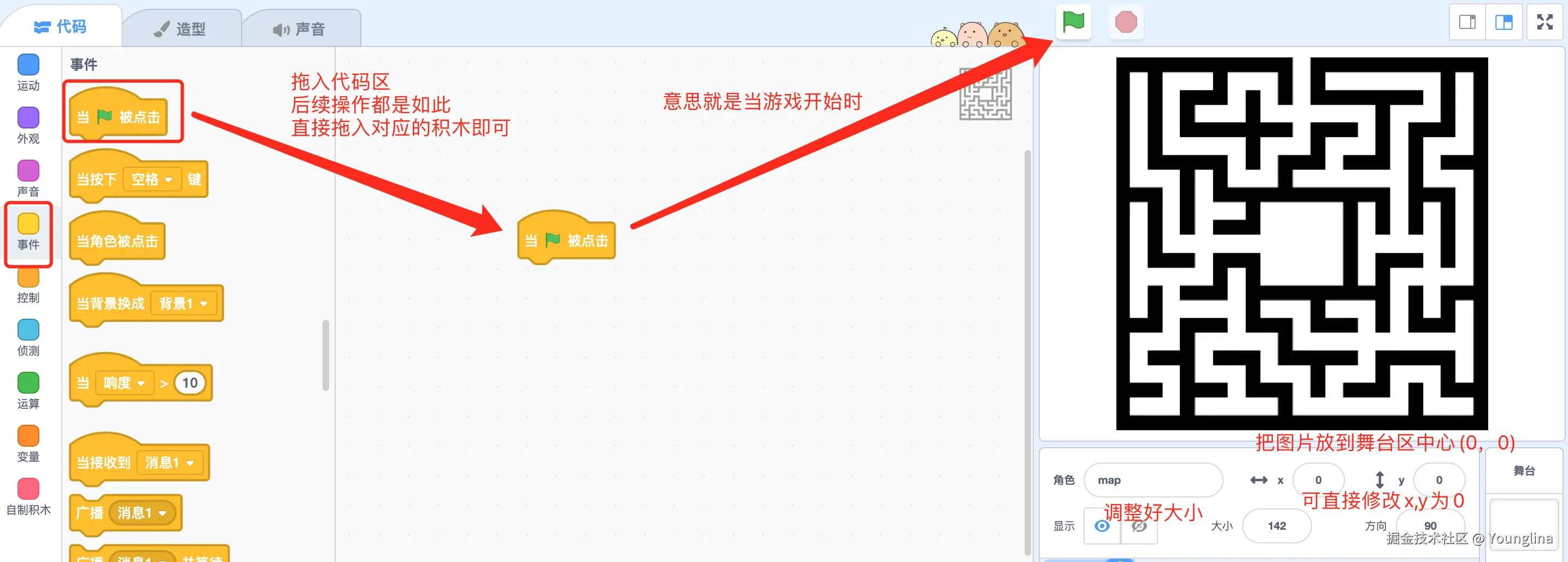Open the 响度 dropdown in the block
Viewport: 1568px width, 562px height.
(x=124, y=383)
